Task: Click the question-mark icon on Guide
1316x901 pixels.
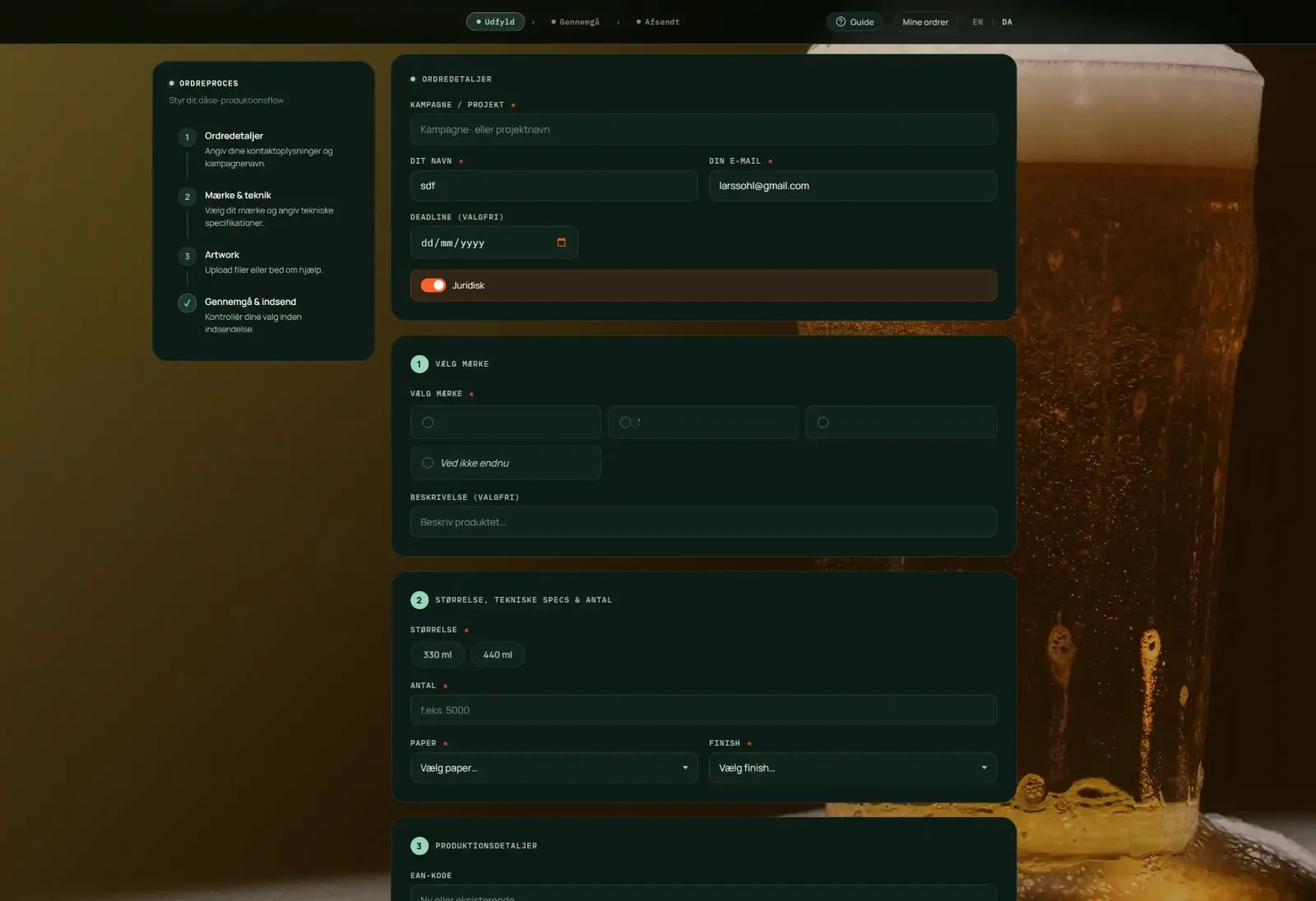Action: (x=841, y=22)
